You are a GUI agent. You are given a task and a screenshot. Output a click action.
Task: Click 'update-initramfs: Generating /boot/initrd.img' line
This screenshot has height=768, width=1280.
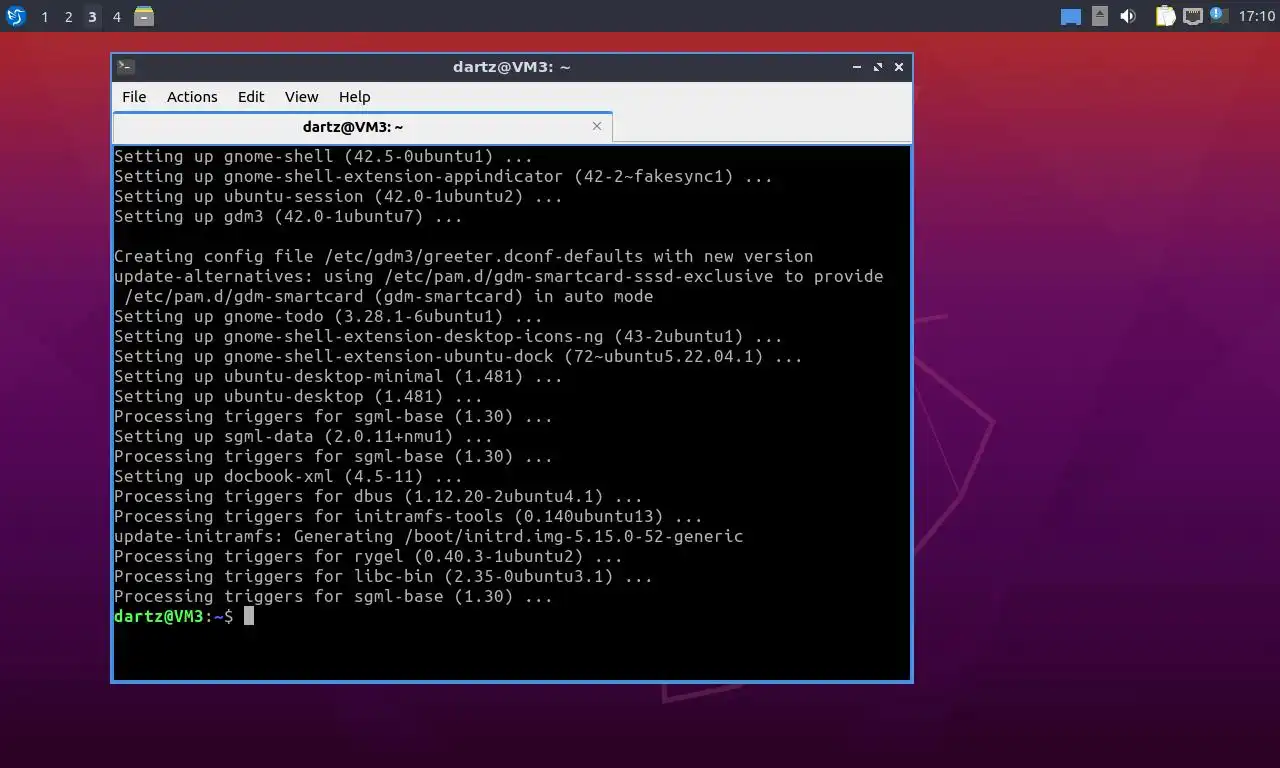click(x=429, y=537)
